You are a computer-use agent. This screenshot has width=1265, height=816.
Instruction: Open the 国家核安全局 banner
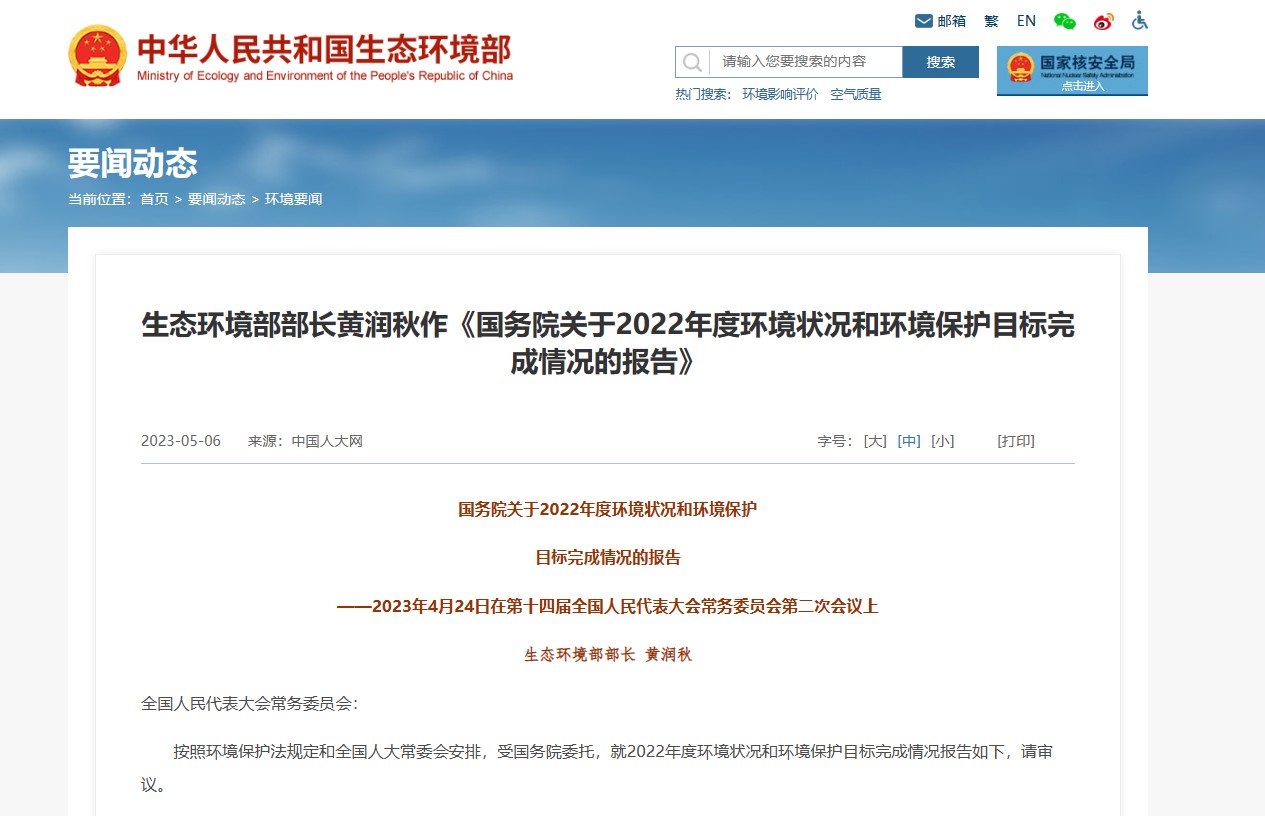(1072, 71)
